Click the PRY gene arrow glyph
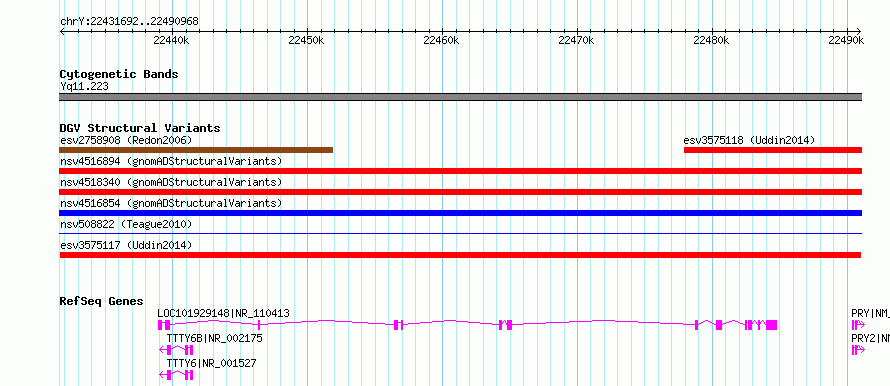 pyautogui.click(x=857, y=325)
